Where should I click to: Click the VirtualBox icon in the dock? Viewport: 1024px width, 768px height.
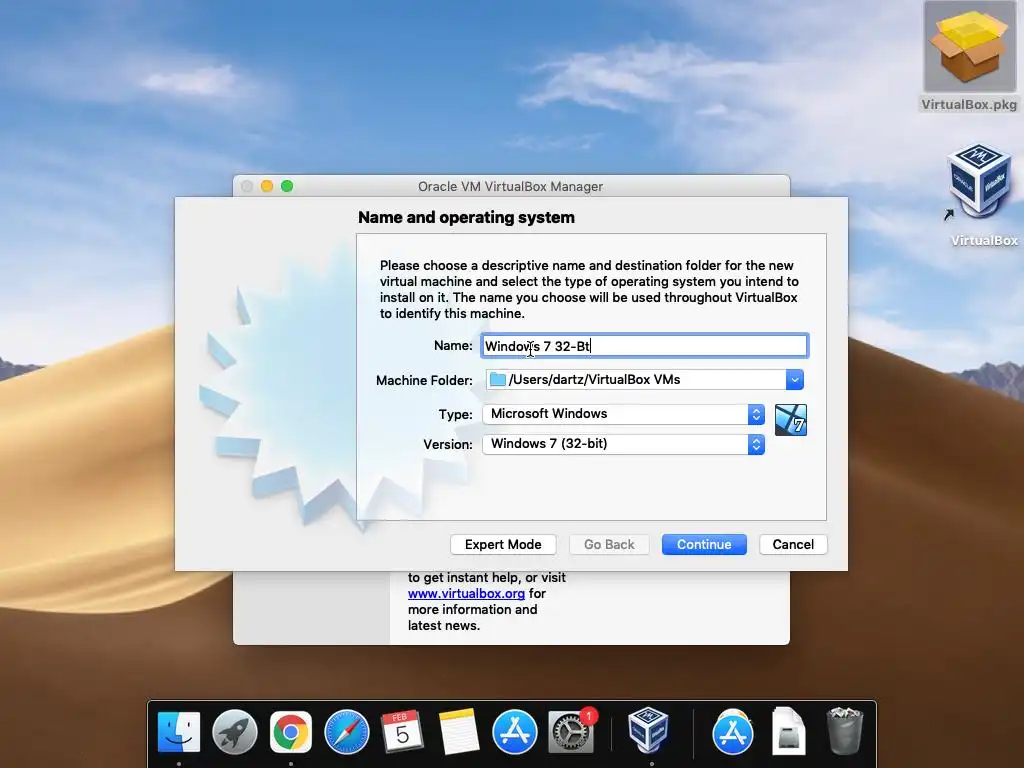point(648,730)
